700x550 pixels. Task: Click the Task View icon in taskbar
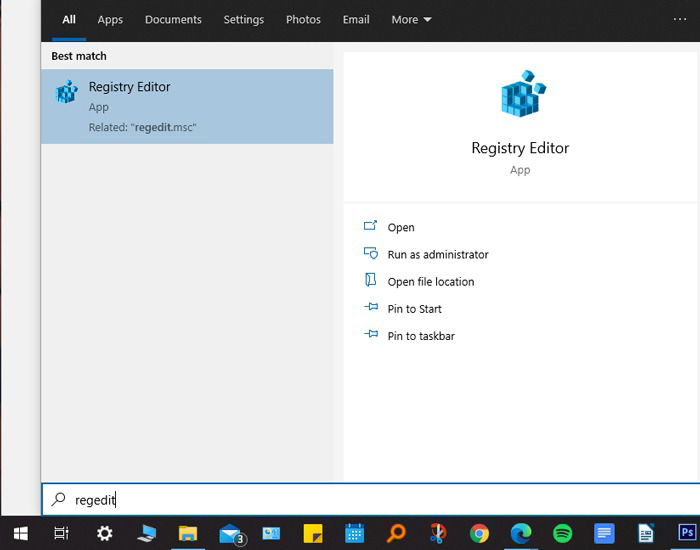62,533
